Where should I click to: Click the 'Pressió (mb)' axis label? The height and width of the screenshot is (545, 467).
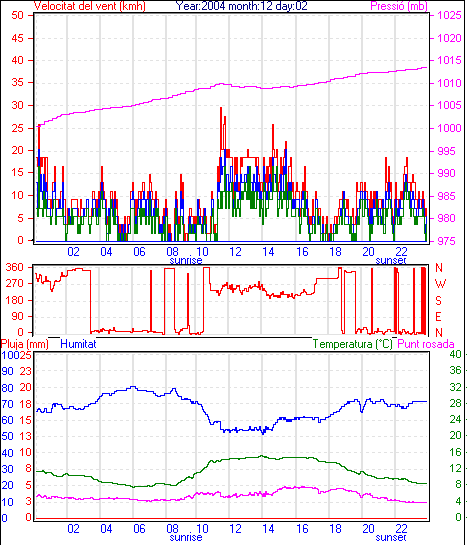click(x=399, y=6)
